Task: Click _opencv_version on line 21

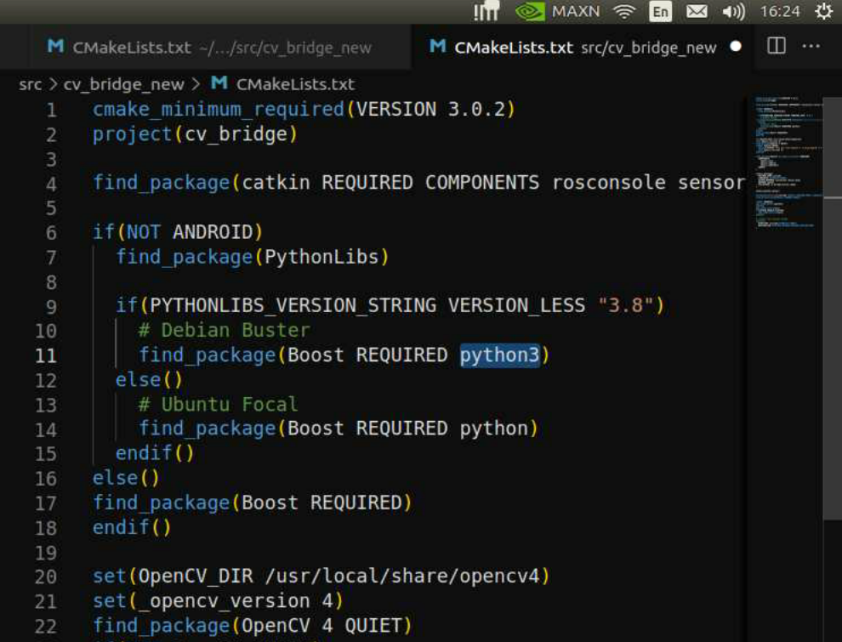Action: click(x=224, y=602)
